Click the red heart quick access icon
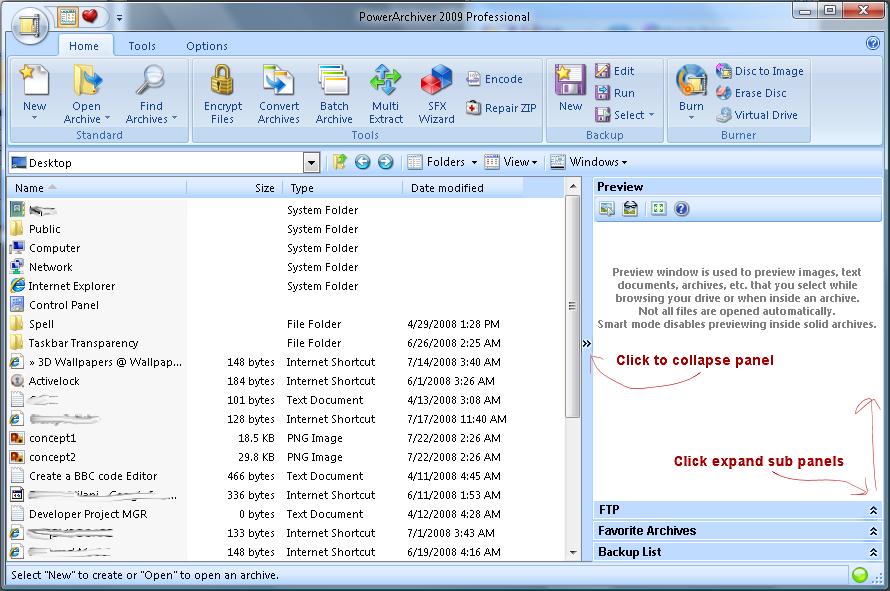Image resolution: width=890 pixels, height=591 pixels. [90, 16]
